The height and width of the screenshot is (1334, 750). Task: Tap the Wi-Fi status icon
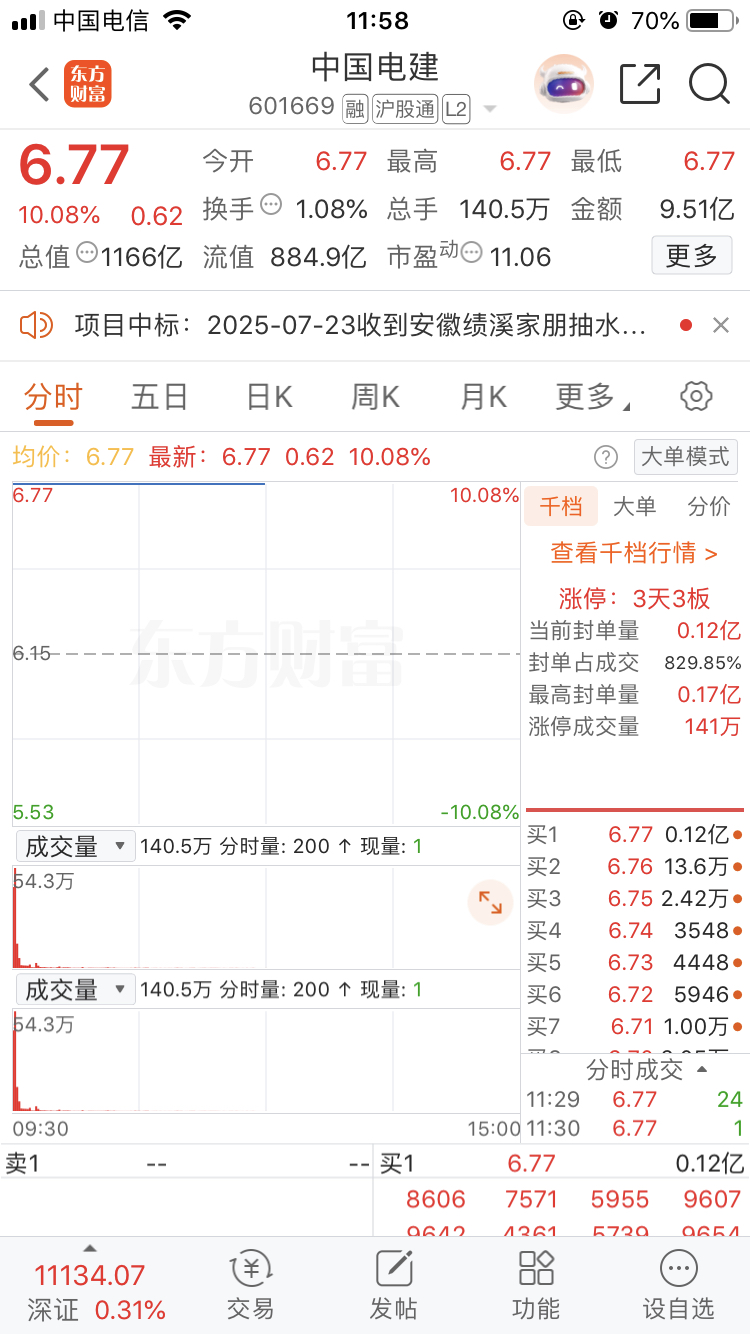pos(177,20)
